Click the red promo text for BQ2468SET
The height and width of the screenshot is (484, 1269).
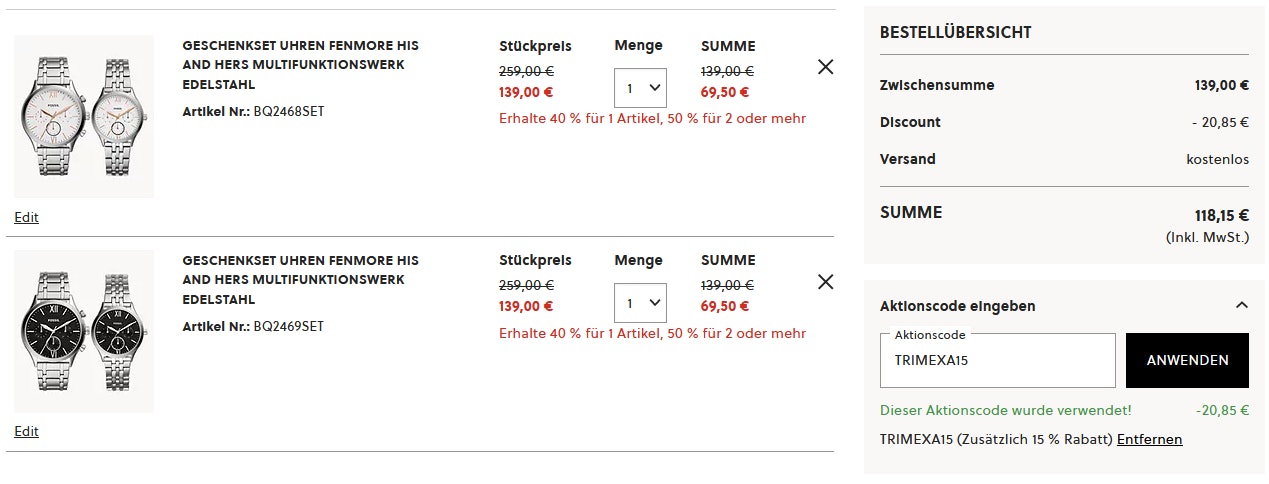pos(652,119)
